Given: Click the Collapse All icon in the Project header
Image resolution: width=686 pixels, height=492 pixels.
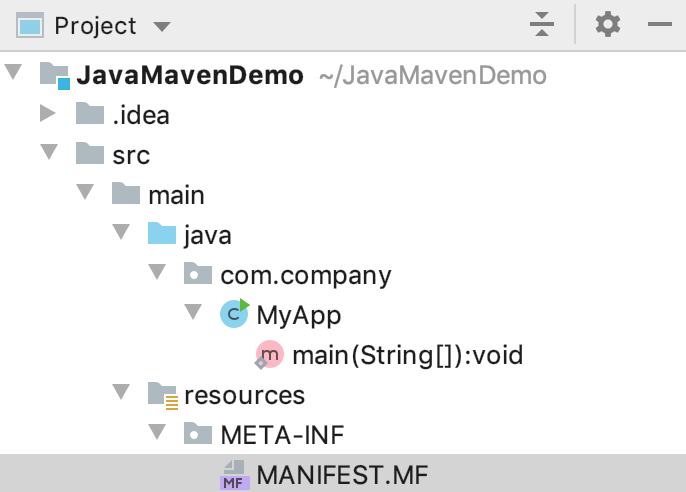Looking at the screenshot, I should point(542,25).
